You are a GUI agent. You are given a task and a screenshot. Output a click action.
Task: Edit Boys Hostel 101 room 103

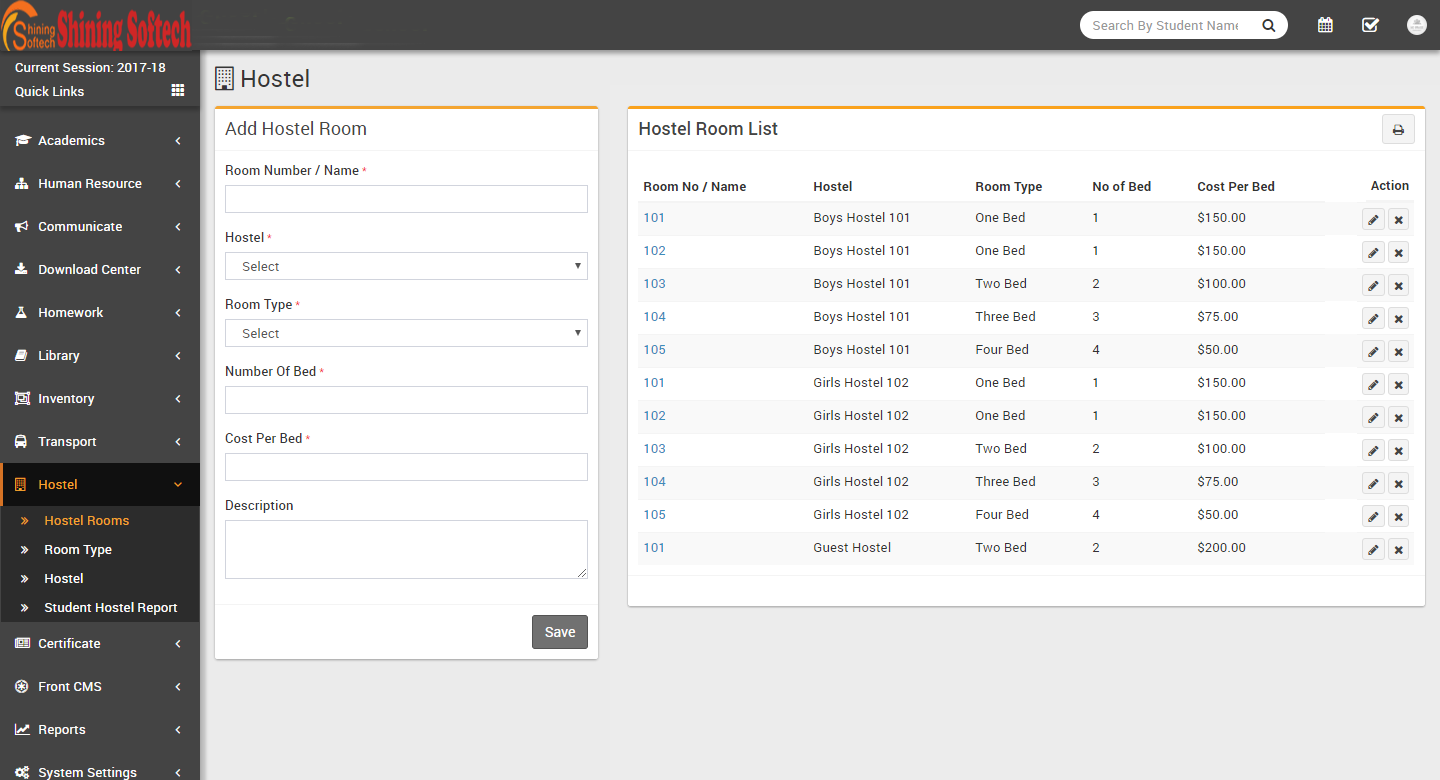(1373, 285)
